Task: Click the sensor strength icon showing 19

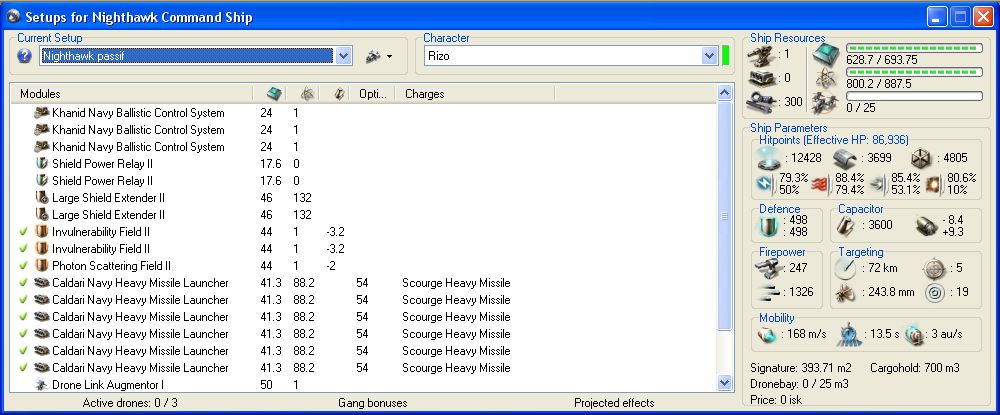Action: pos(934,293)
